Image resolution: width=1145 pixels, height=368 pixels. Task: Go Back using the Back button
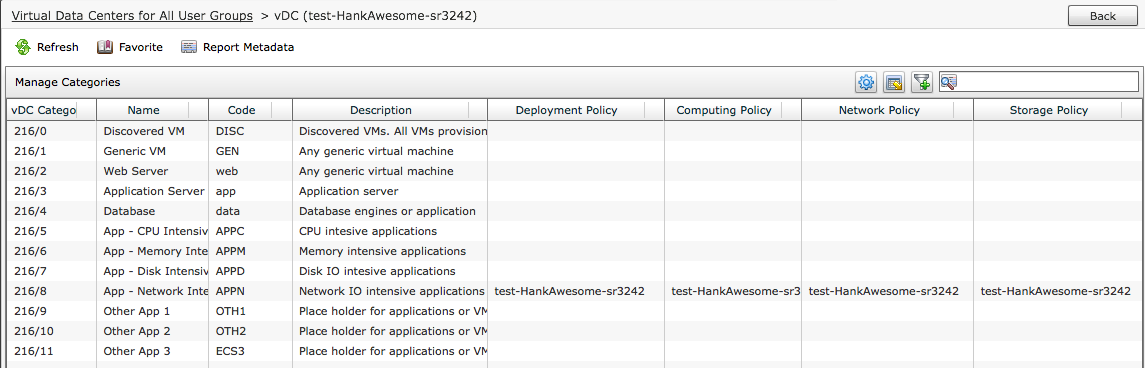[x=1103, y=16]
